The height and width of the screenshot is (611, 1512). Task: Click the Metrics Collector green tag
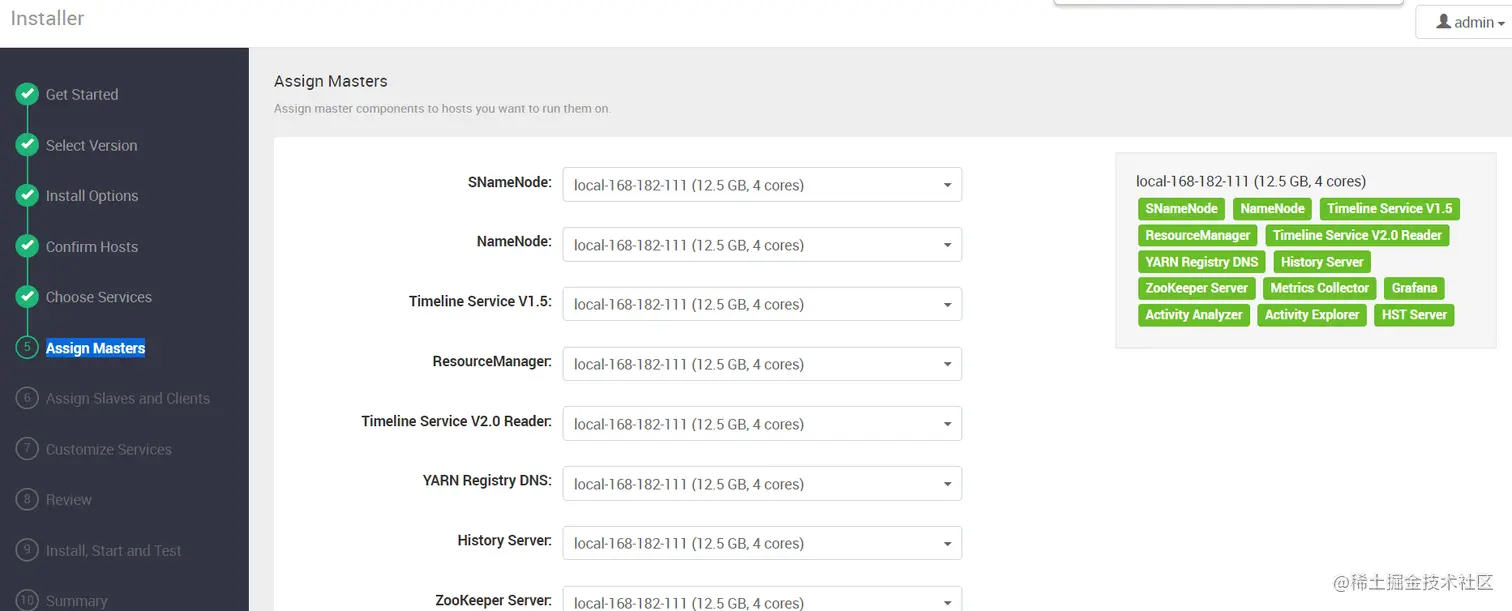1319,288
